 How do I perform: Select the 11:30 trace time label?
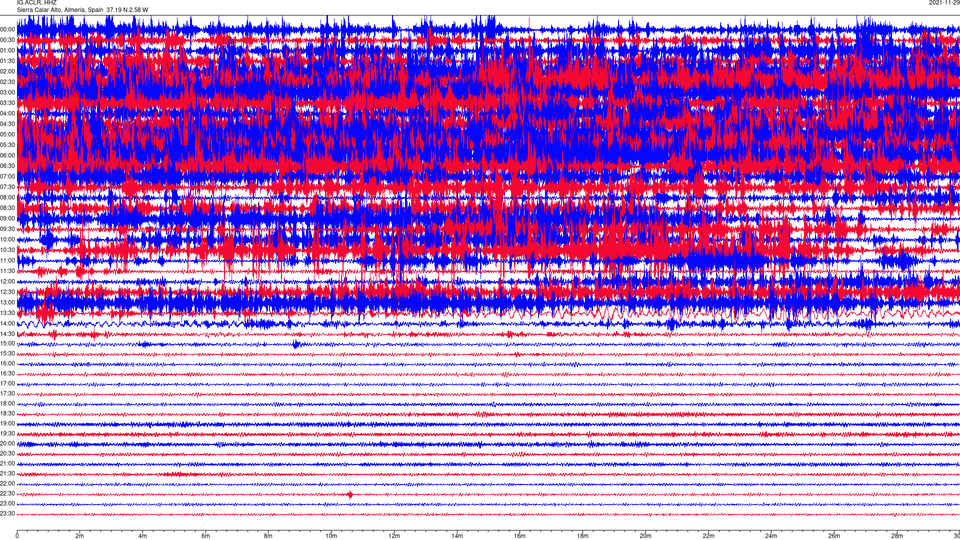point(7,271)
